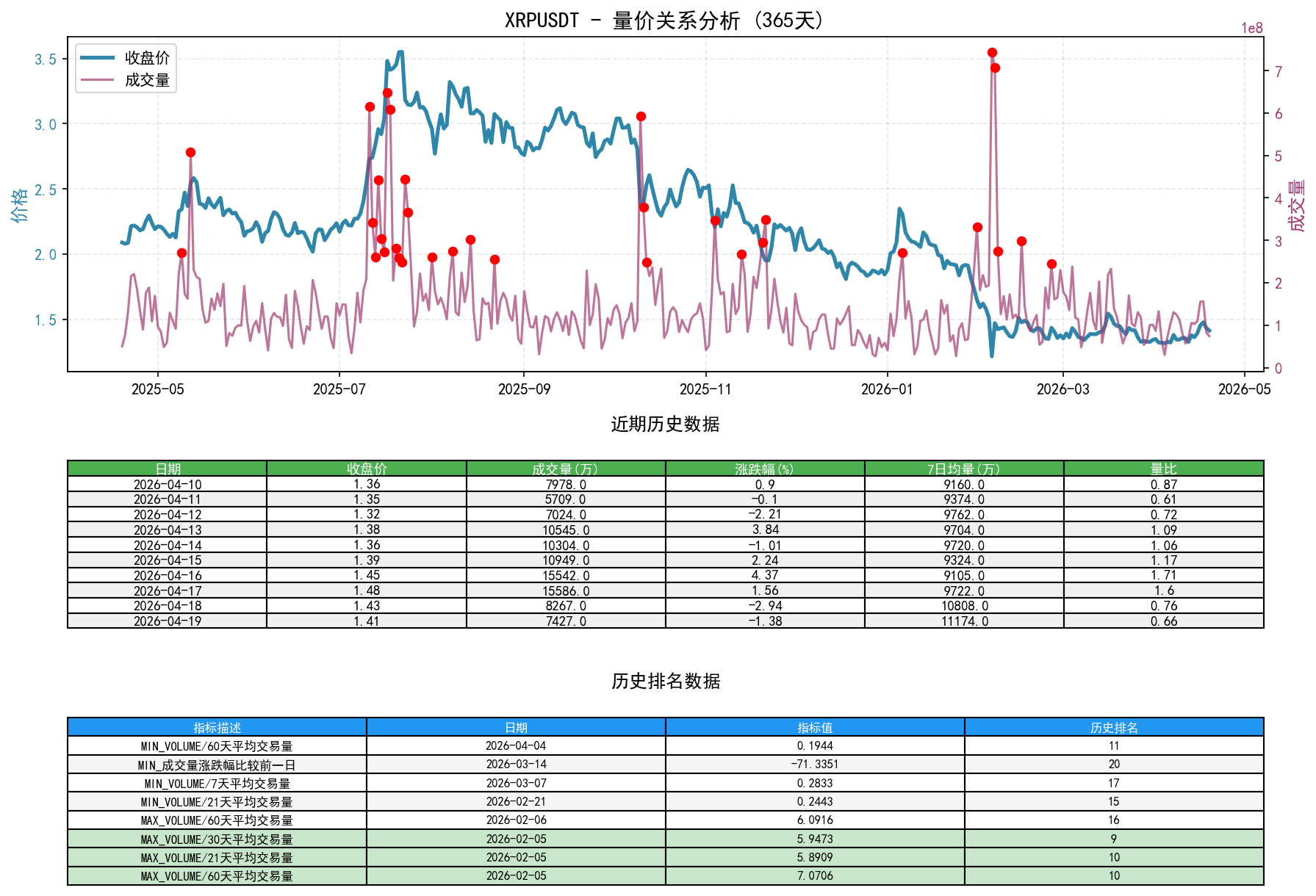Click the MAX_VOLUME/30天平均交易量 cell
This screenshot has width=1316, height=896.
point(217,839)
